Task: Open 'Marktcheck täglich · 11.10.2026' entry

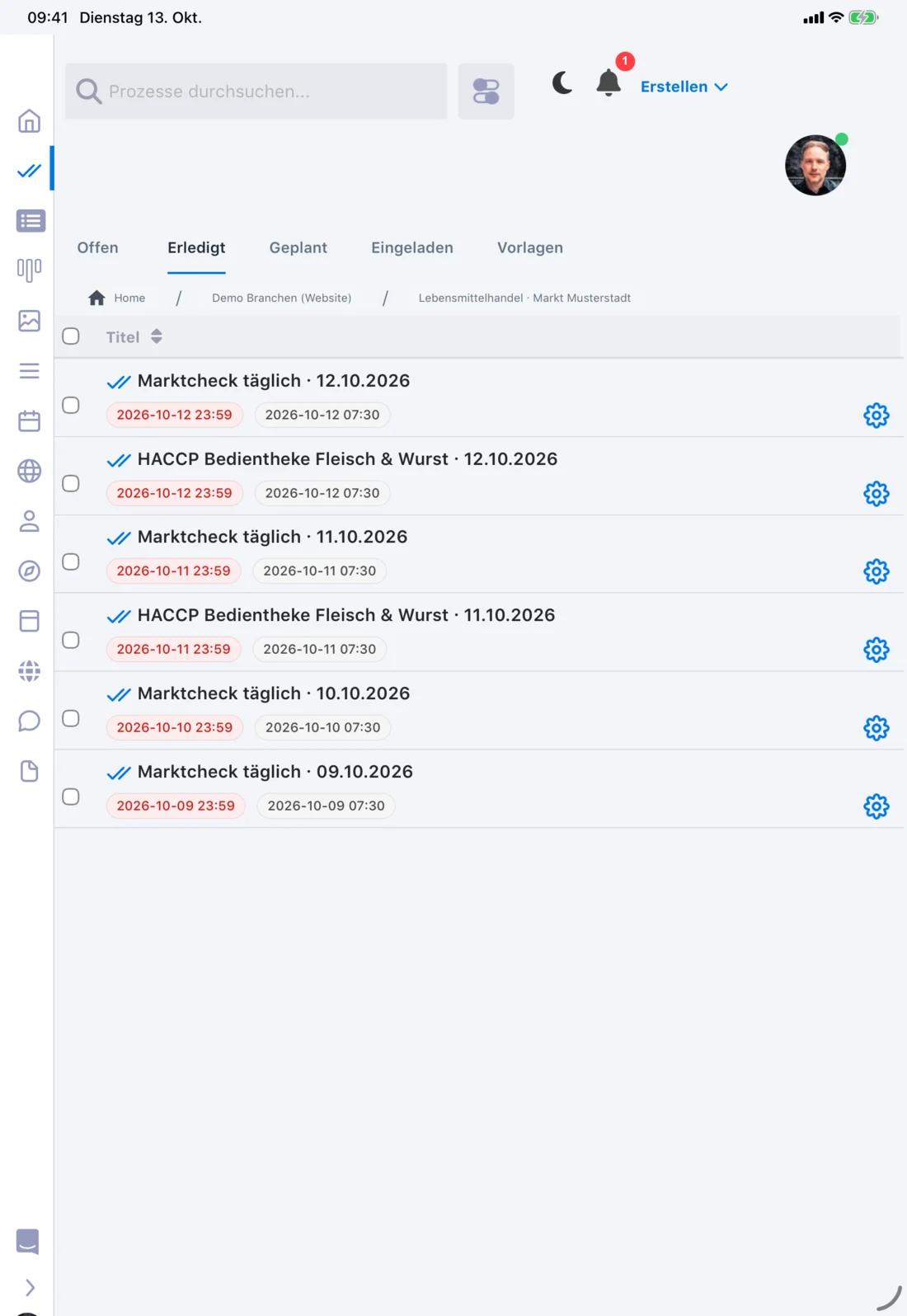Action: coord(272,537)
